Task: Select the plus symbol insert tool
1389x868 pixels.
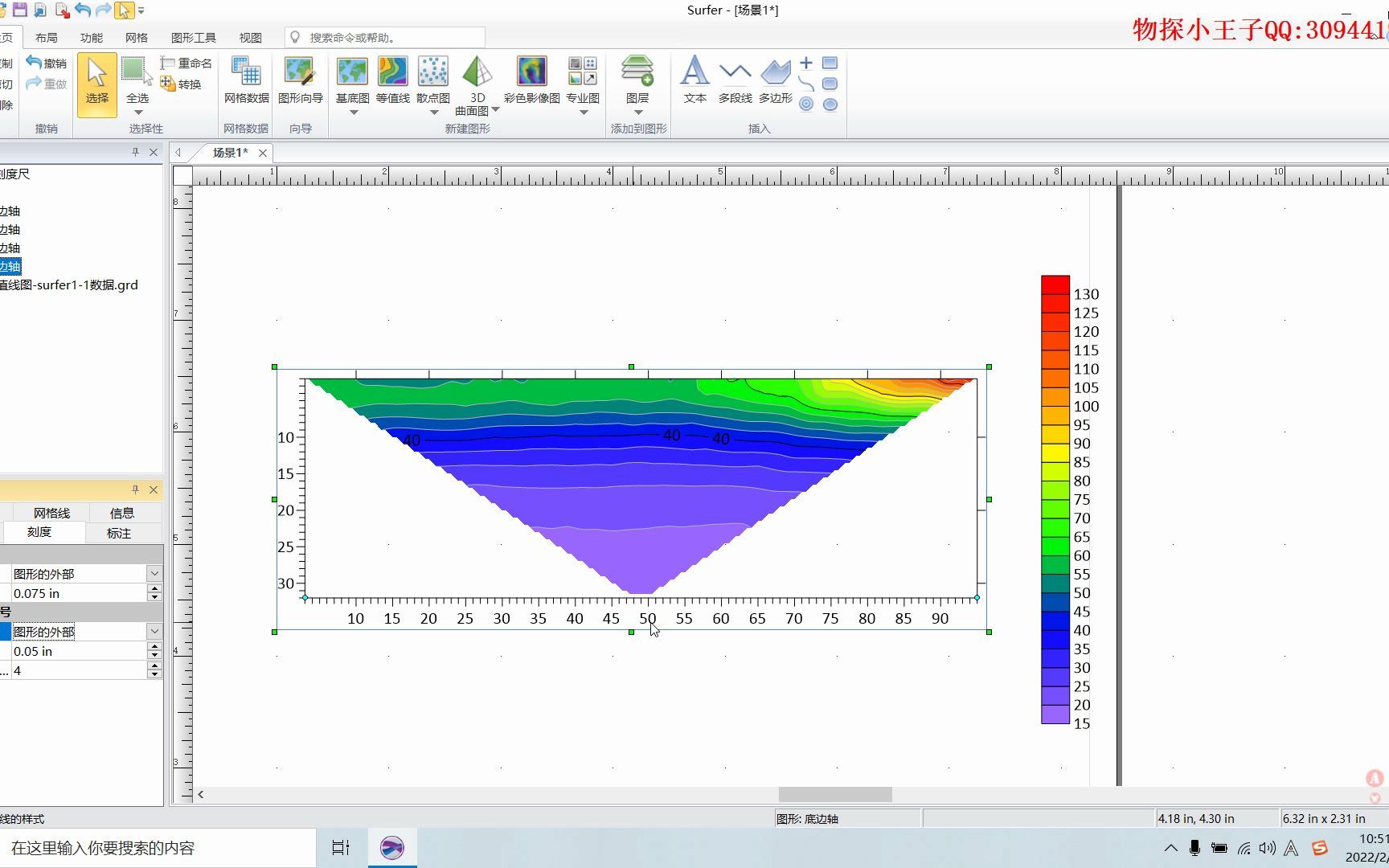Action: pos(806,63)
